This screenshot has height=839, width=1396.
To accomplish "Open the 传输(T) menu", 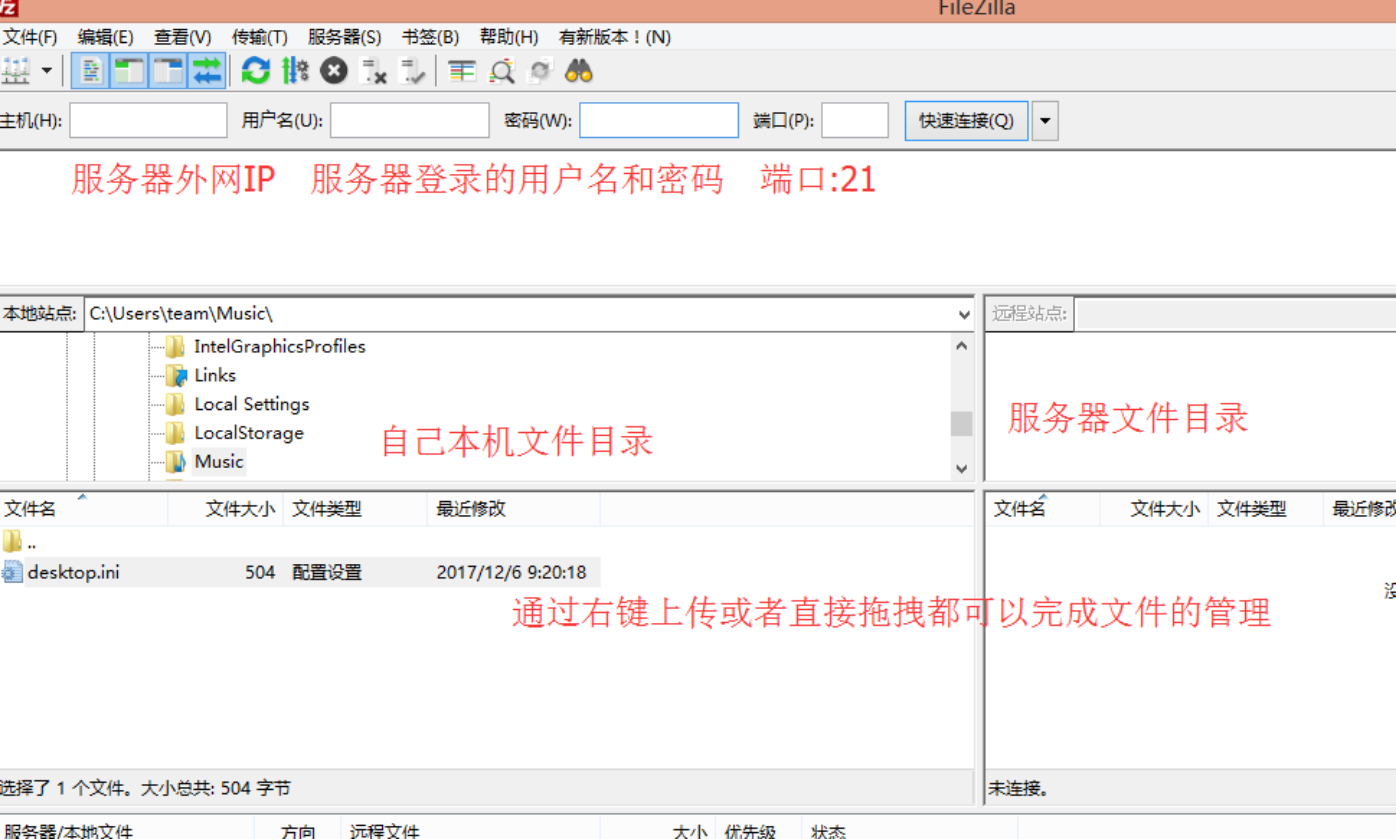I will 260,37.
